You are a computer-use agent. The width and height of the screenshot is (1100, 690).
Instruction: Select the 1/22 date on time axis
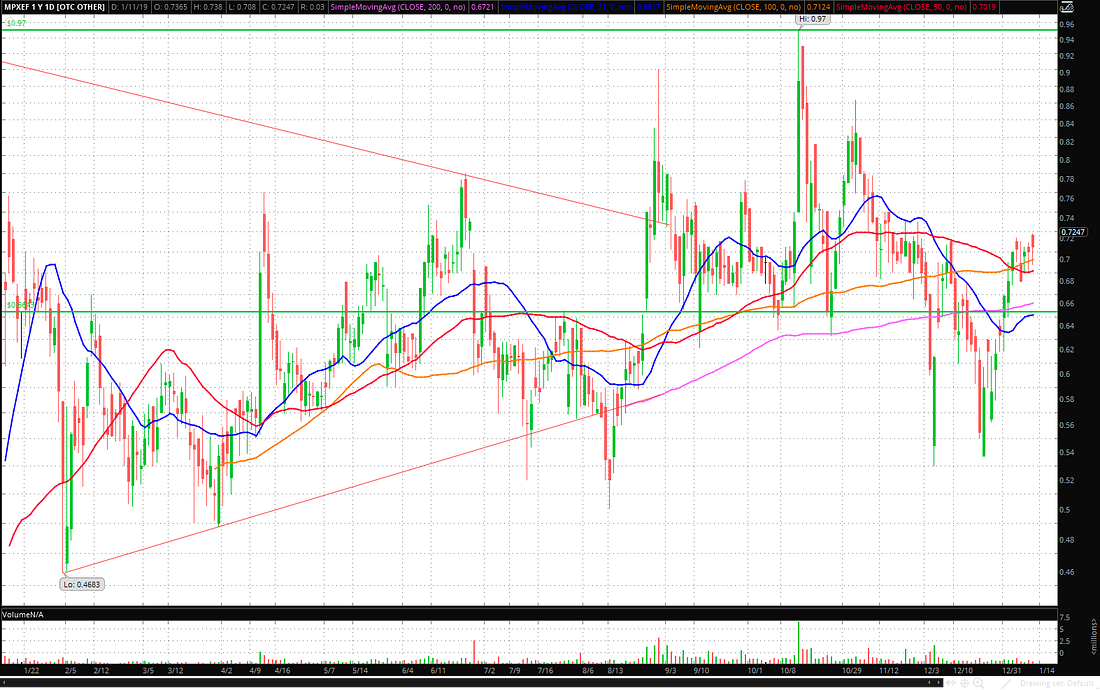pos(30,672)
